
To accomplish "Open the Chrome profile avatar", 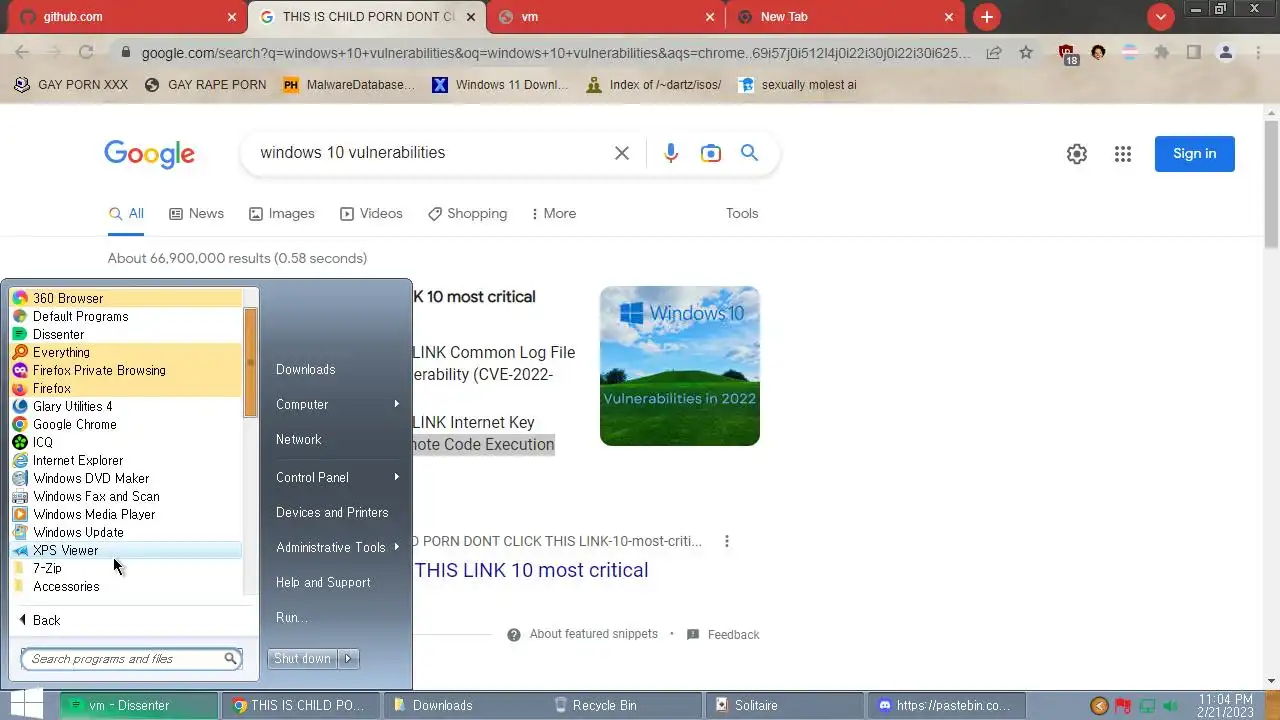I will [1226, 53].
